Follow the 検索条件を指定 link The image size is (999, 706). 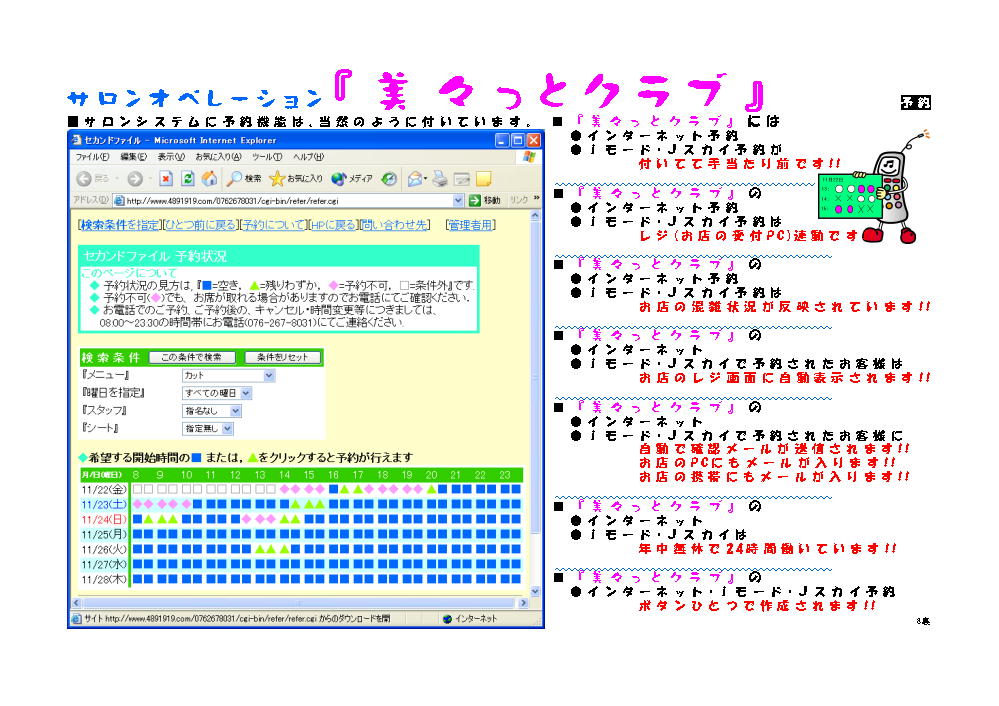point(120,225)
